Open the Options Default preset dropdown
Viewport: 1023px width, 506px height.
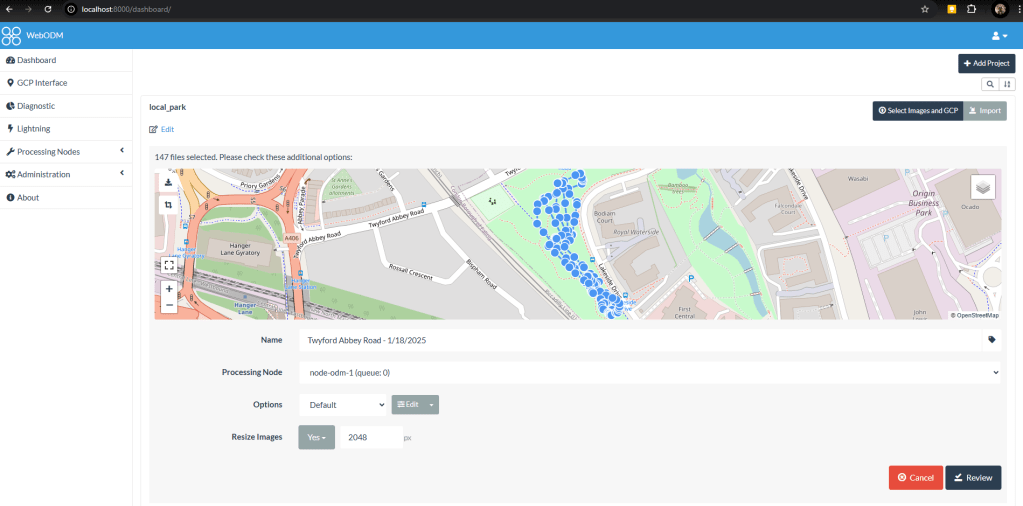click(x=343, y=405)
